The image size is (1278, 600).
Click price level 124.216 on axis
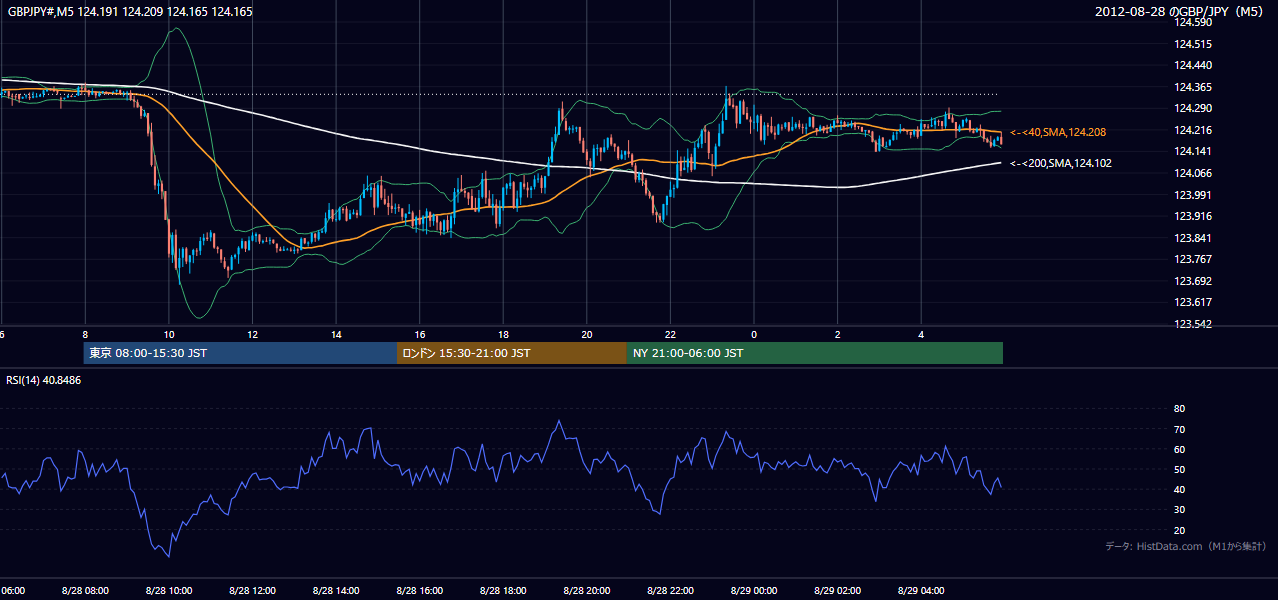(x=1192, y=130)
